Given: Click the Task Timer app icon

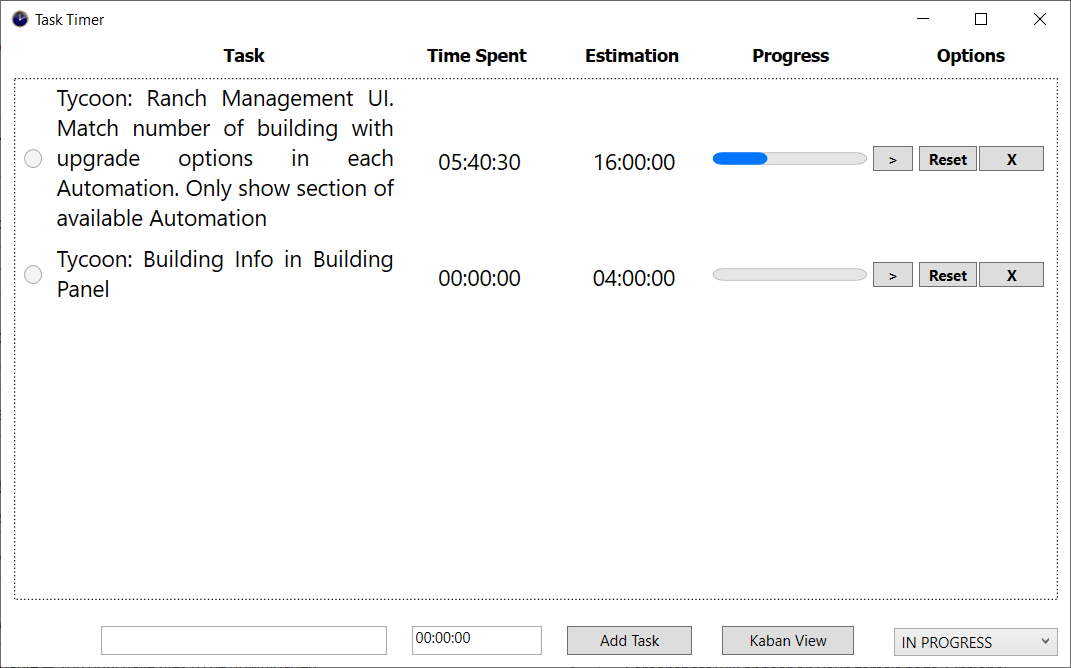Looking at the screenshot, I should (x=18, y=19).
